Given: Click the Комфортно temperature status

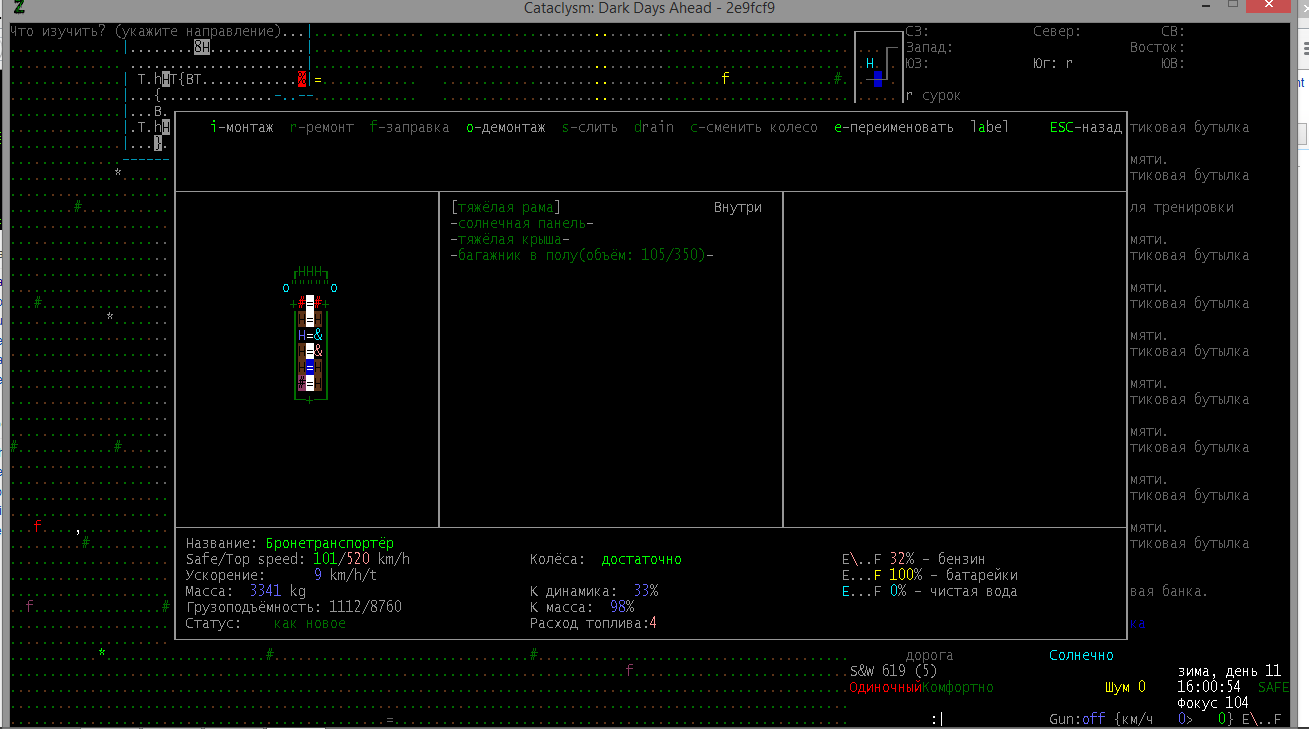Looking at the screenshot, I should [958, 688].
